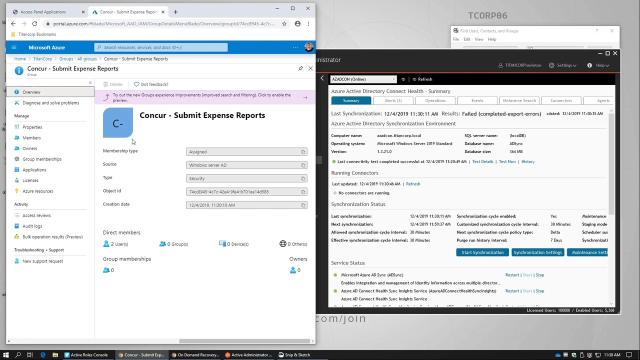Screen dimensions: 640x360
Task: Click the Got feedback link
Action: coord(151,84)
